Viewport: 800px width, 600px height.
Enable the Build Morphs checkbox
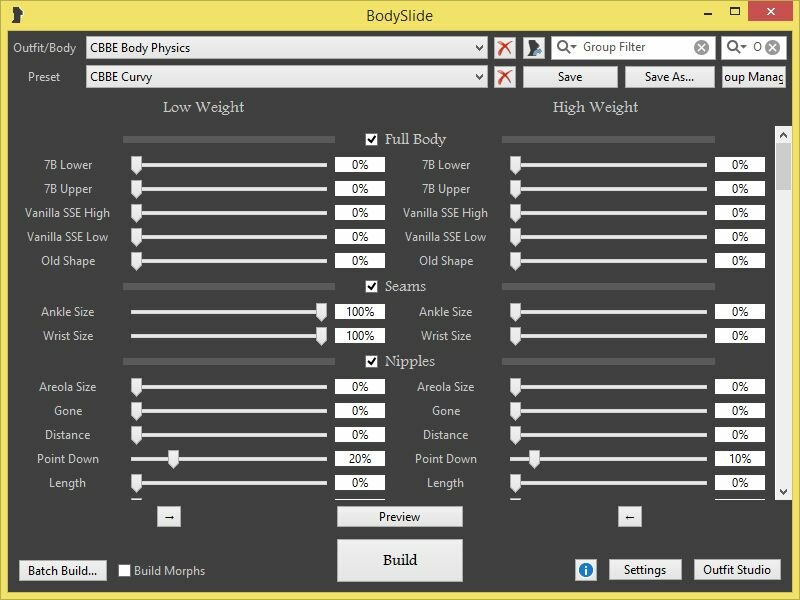124,570
